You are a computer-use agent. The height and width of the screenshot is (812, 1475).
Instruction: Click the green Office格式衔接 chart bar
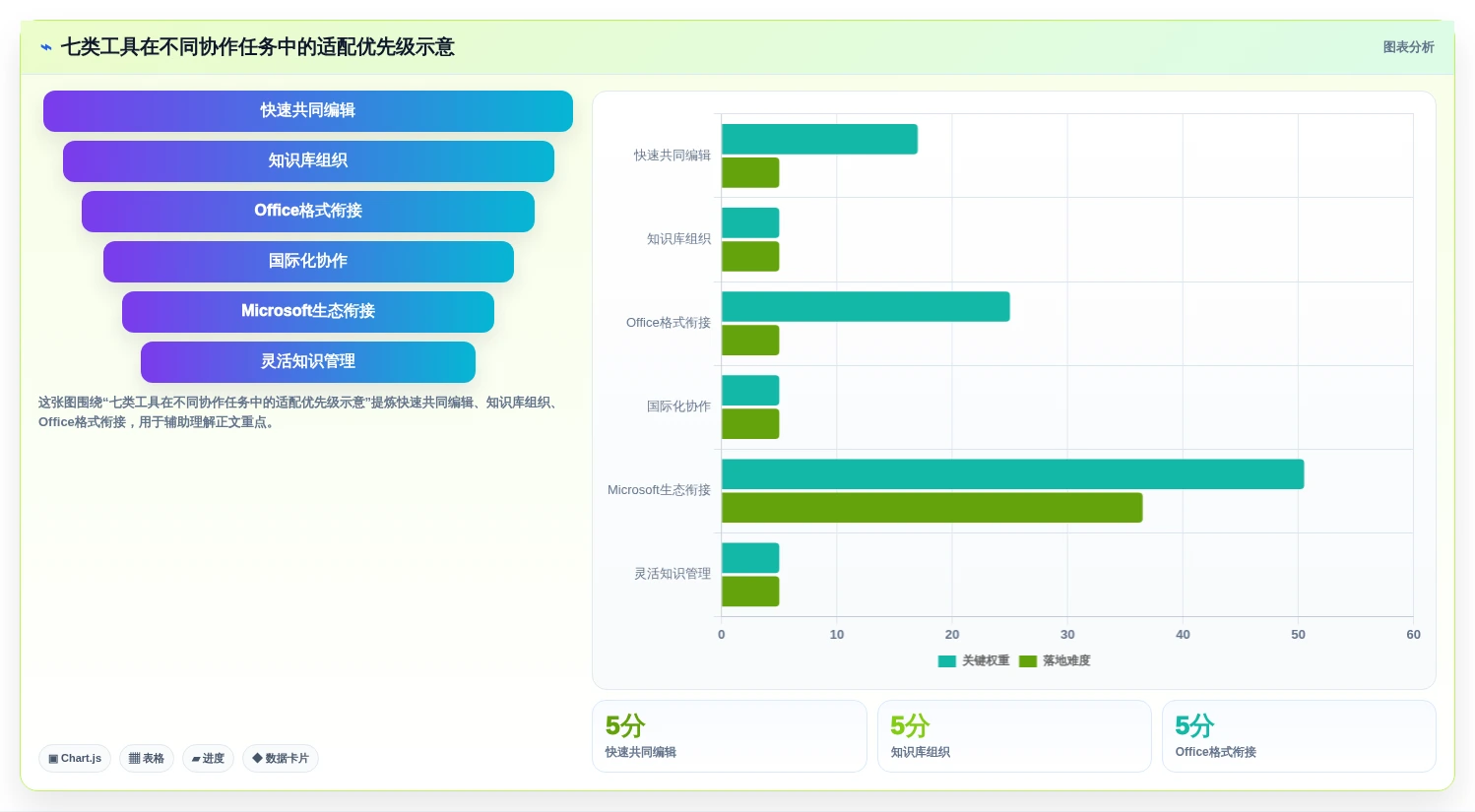[x=750, y=340]
